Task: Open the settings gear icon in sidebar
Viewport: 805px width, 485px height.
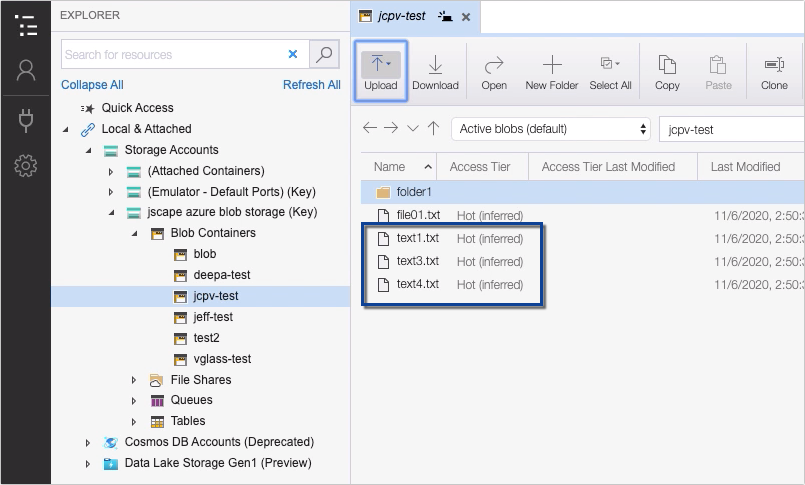Action: point(25,166)
